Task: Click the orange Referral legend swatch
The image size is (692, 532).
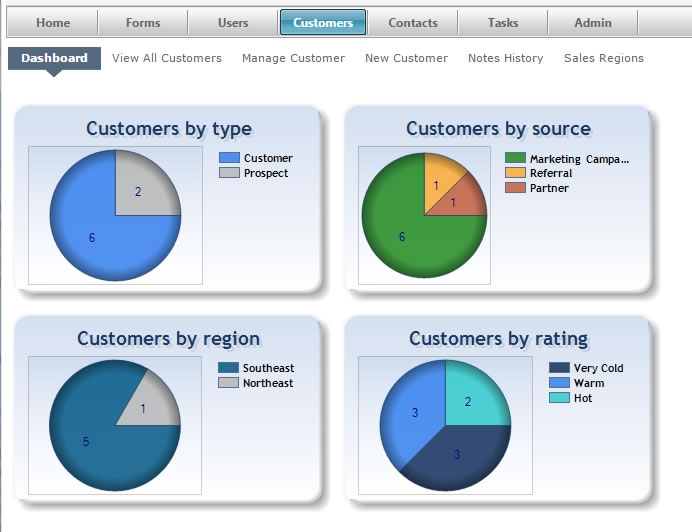Action: [515, 173]
